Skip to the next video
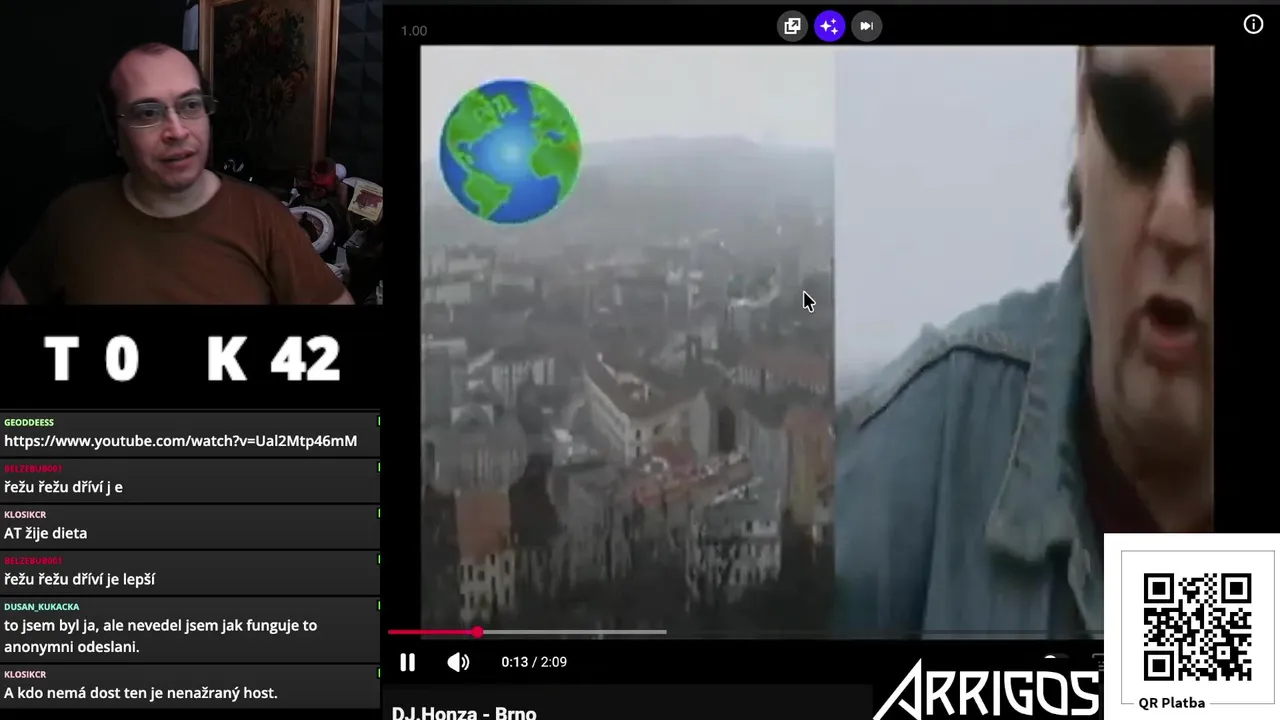Screen dimensions: 1280x720 [x=866, y=26]
